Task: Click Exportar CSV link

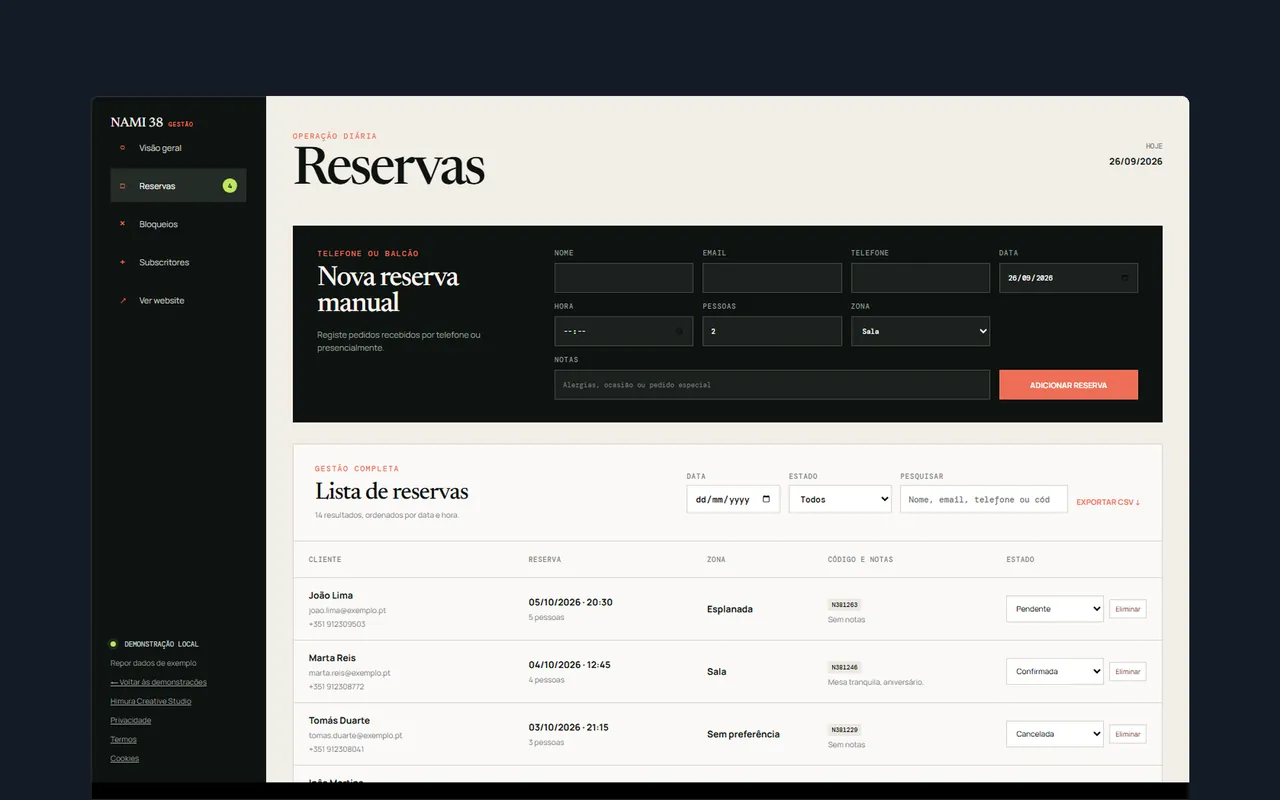Action: pos(1108,502)
